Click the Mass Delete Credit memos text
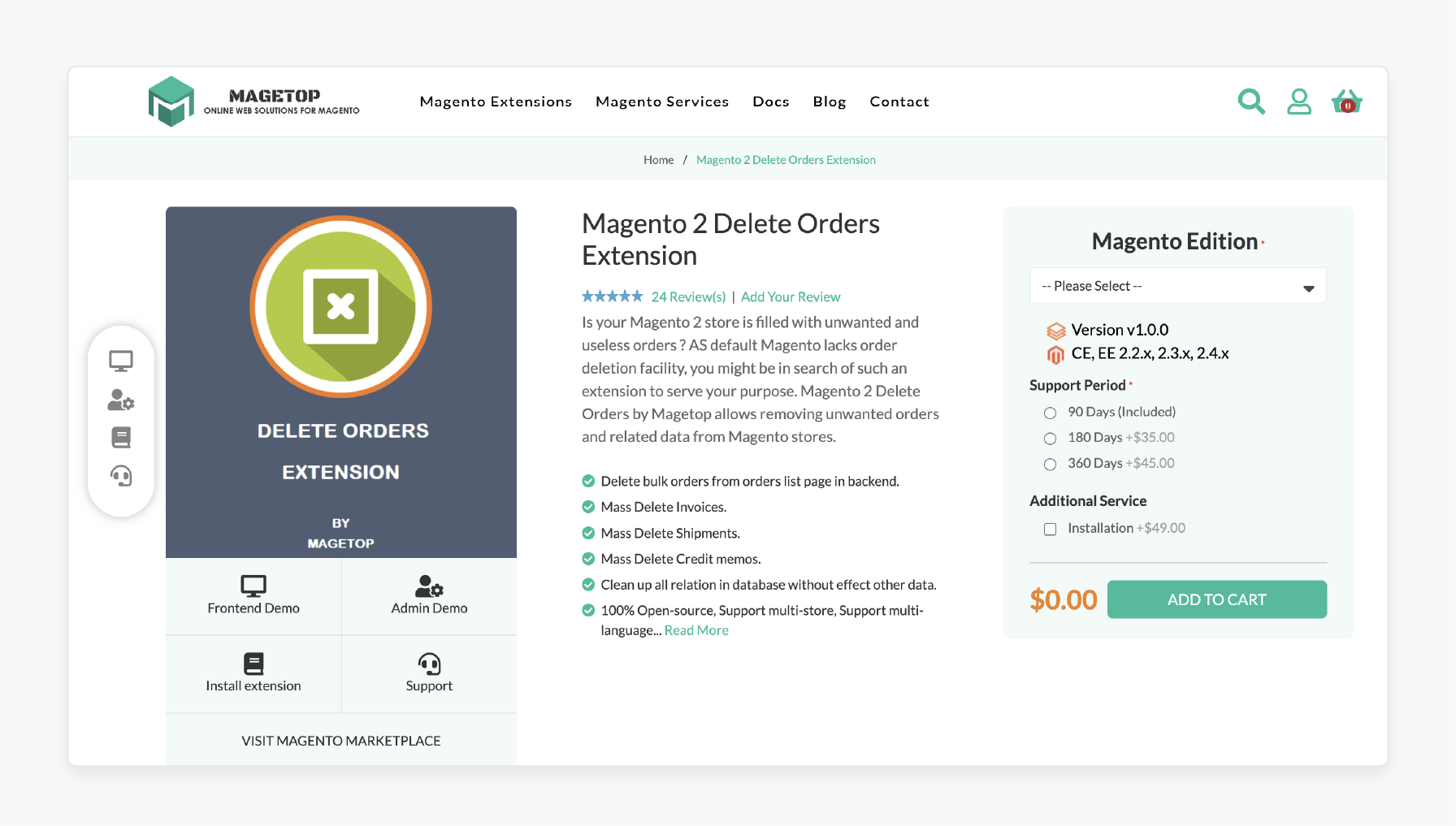 (681, 559)
